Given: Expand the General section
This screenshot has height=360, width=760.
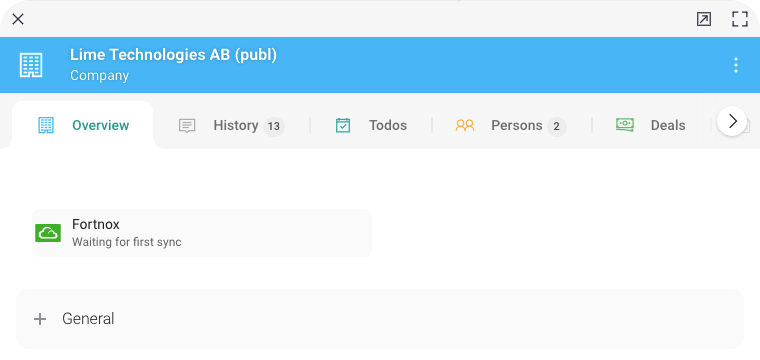Looking at the screenshot, I should pyautogui.click(x=380, y=319).
